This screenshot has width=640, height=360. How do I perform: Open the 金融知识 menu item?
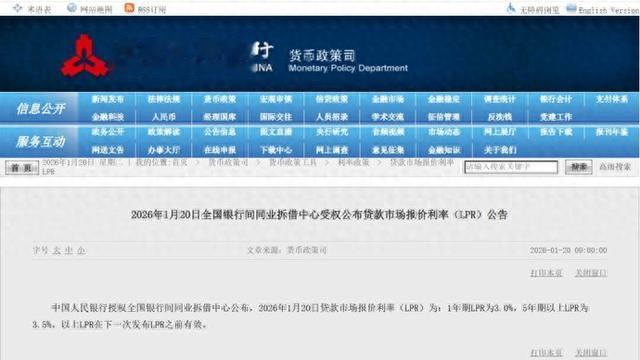[444, 150]
